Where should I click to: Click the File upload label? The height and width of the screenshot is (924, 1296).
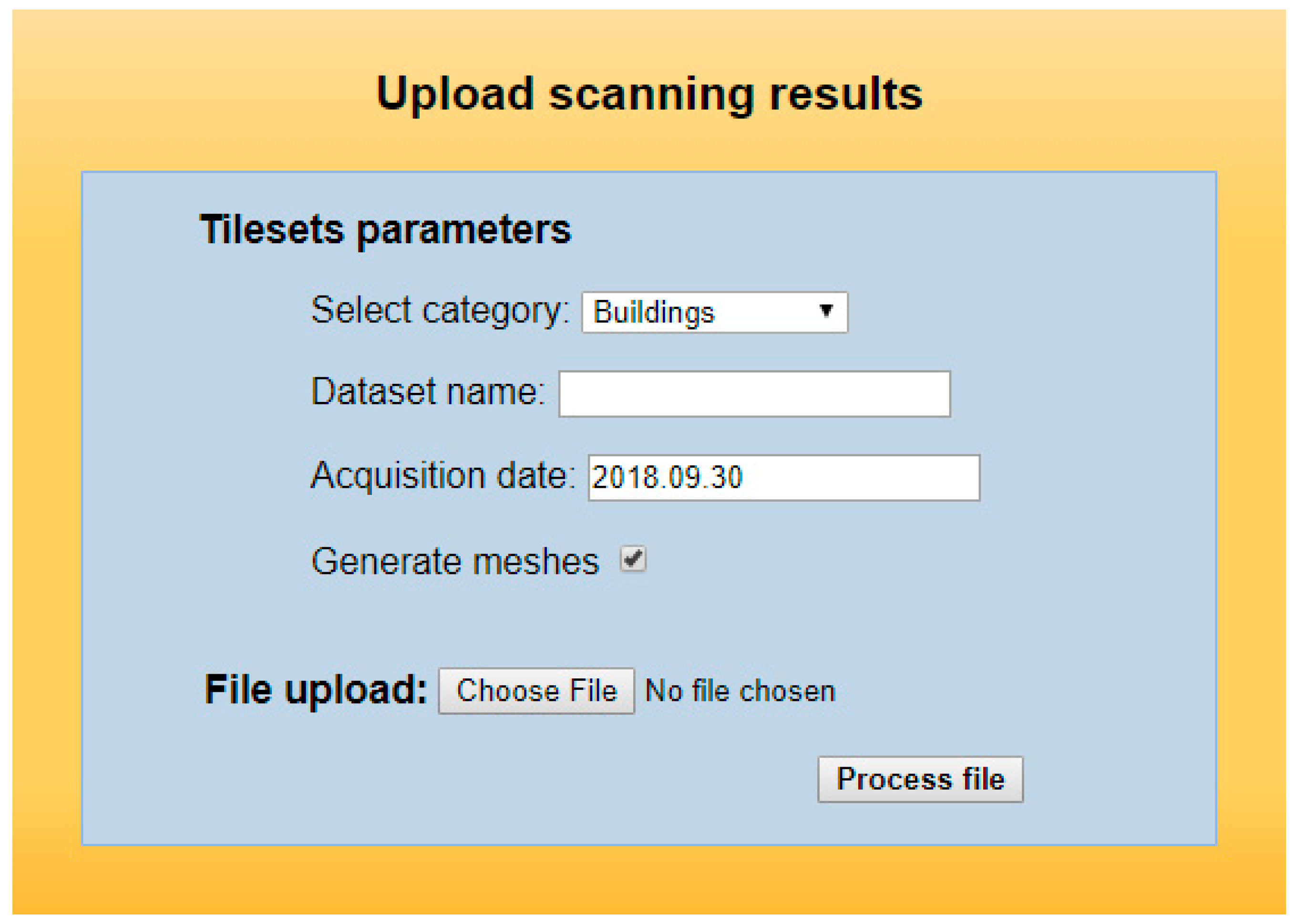(316, 690)
